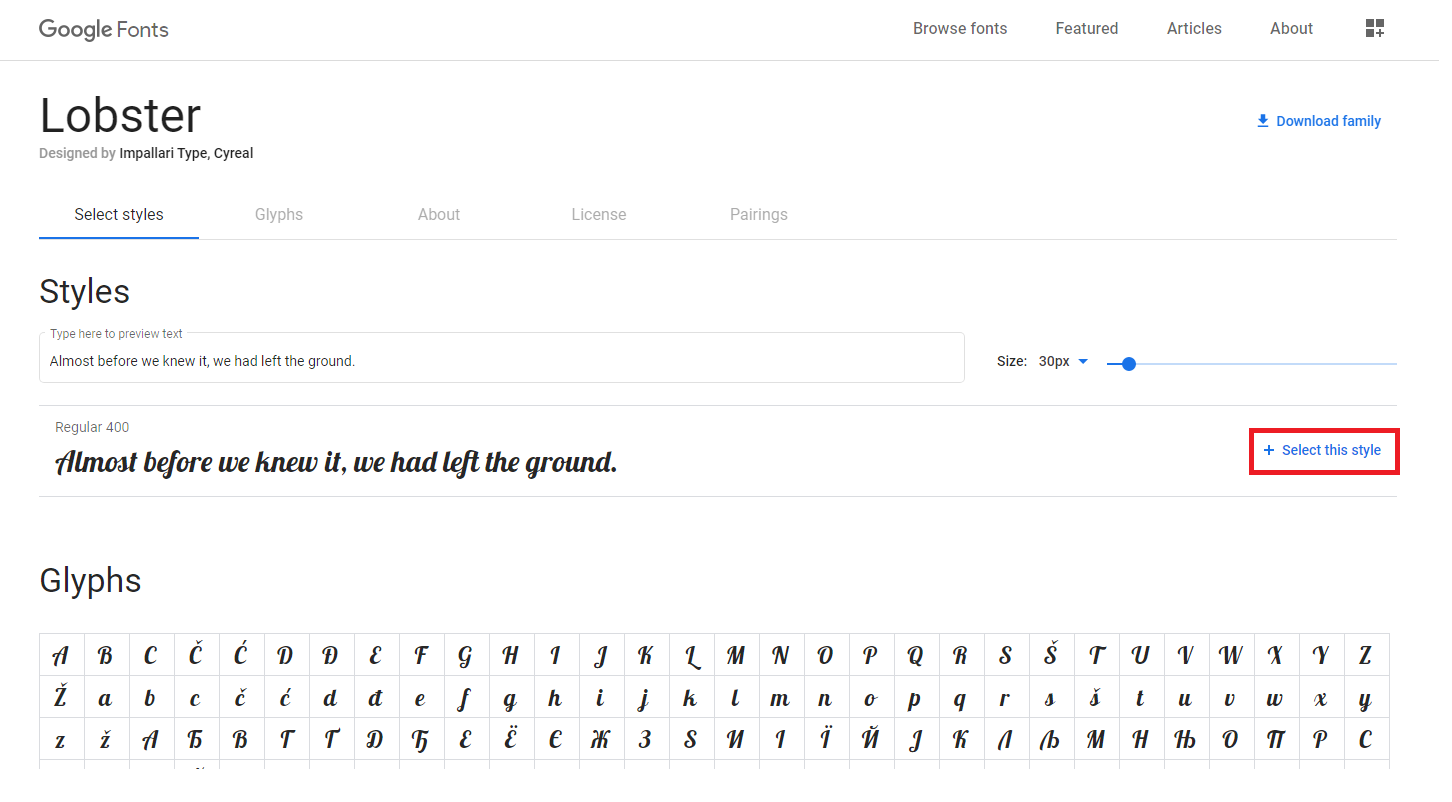This screenshot has height=802, width=1452.
Task: Select the uppercase Đ glyph cell
Action: pos(330,655)
